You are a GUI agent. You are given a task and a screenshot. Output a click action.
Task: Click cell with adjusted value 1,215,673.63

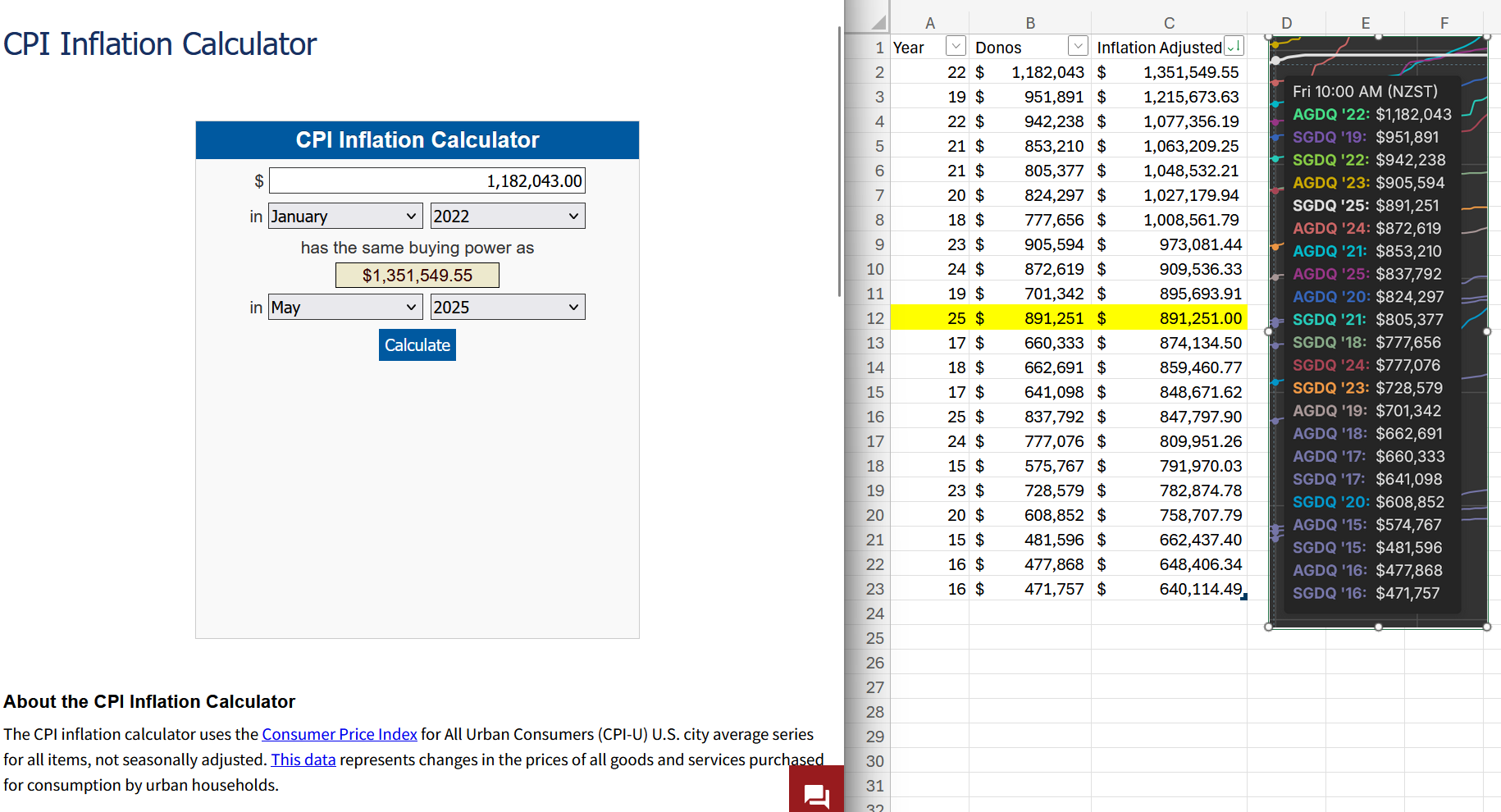(x=1169, y=97)
